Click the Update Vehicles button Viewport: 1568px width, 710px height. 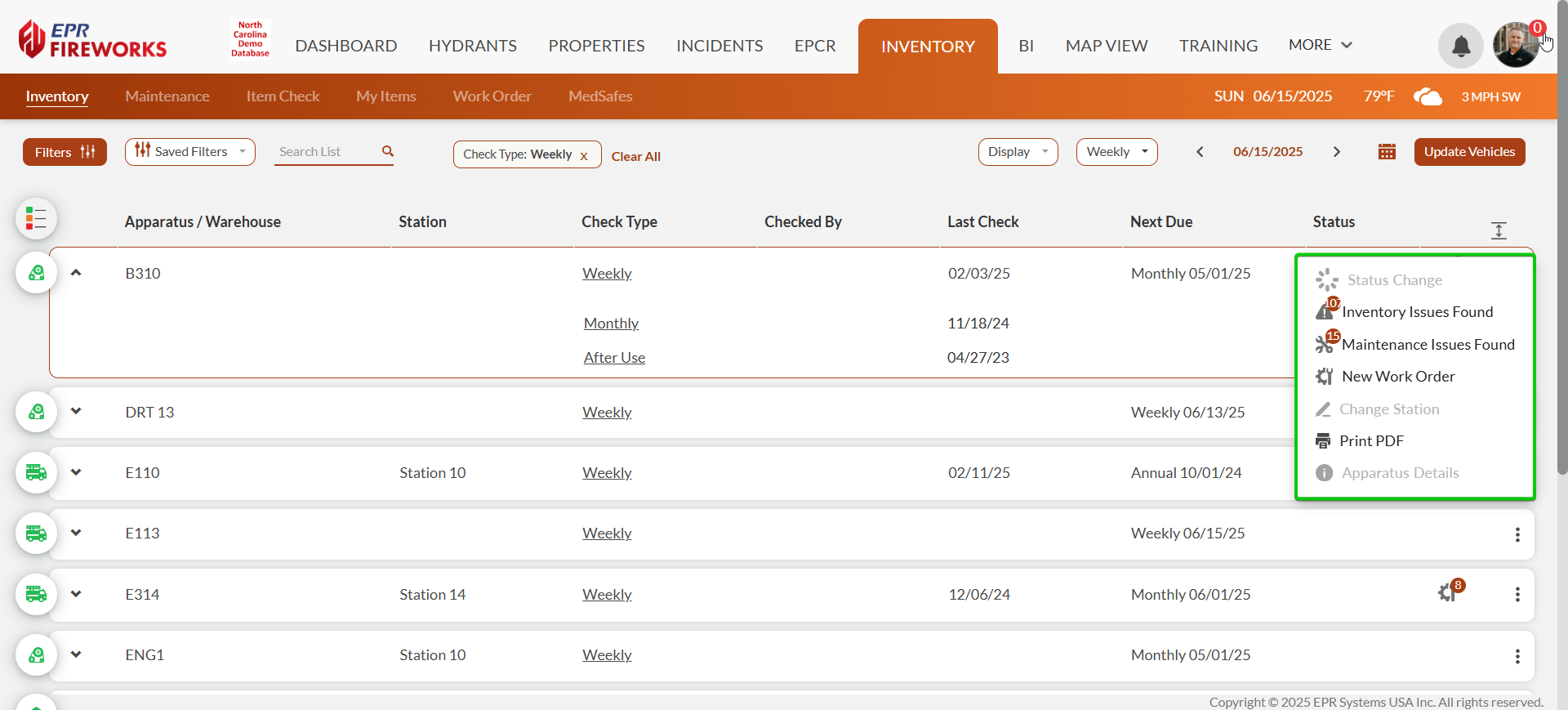point(1468,152)
